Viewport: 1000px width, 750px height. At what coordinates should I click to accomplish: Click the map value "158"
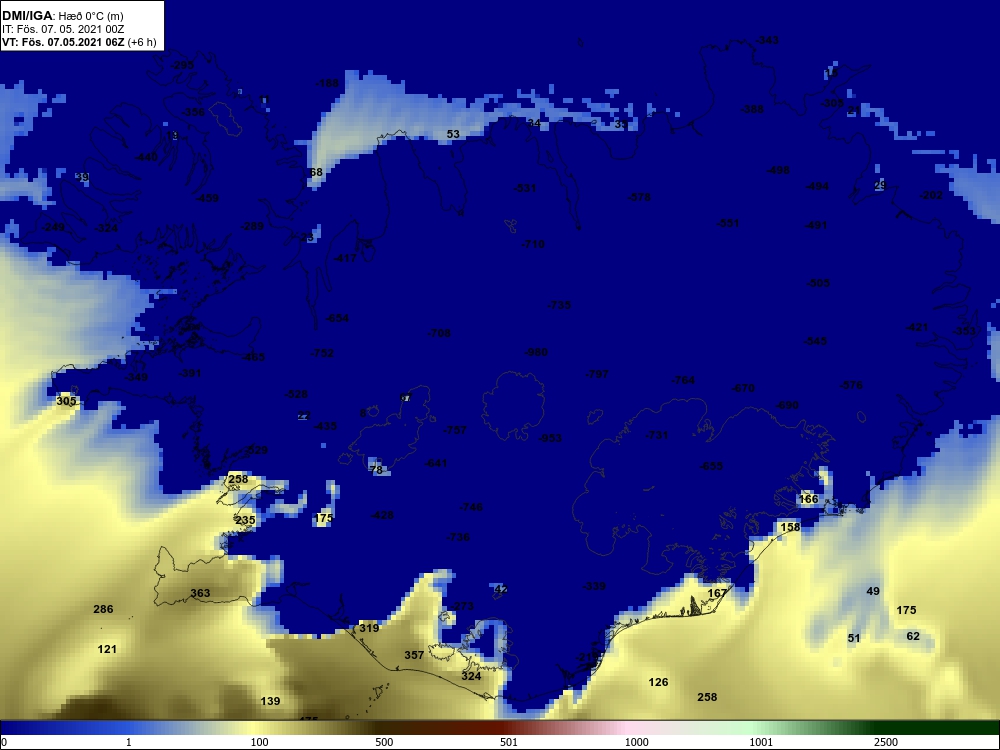[x=790, y=527]
